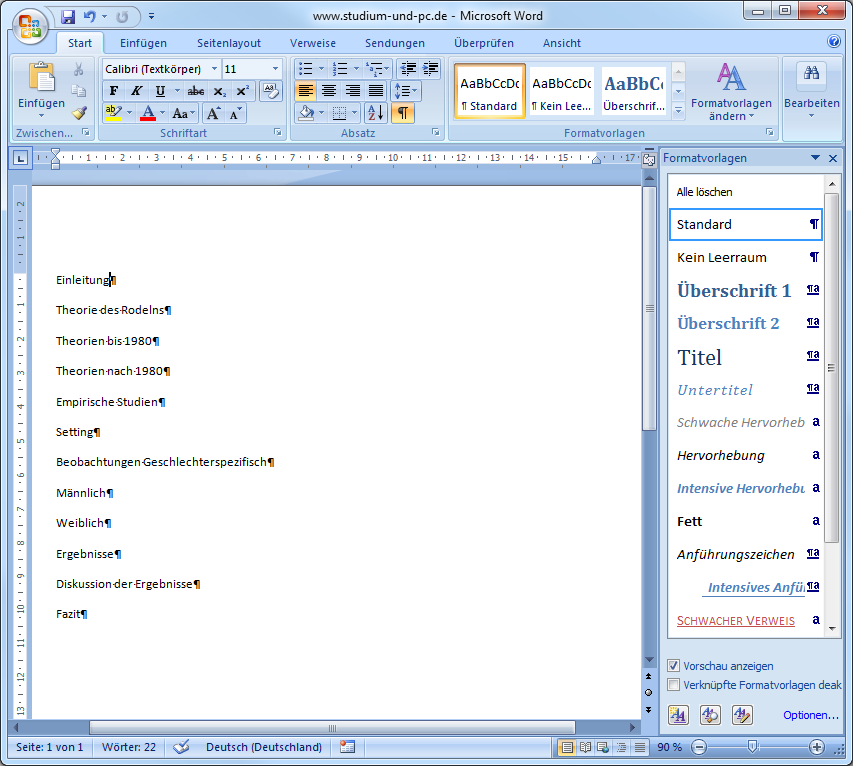Viewport: 853px width, 766px height.
Task: Open Manage Styles icon
Action: pos(743,715)
